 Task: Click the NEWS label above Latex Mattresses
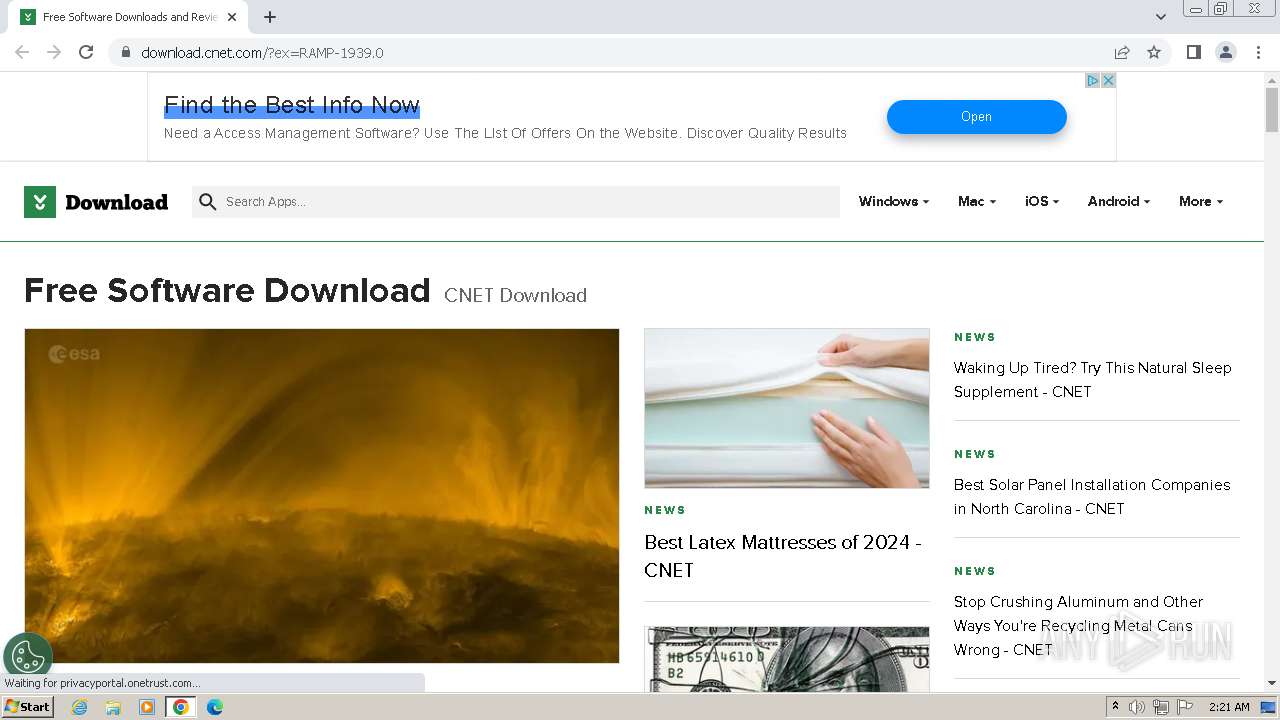click(665, 510)
